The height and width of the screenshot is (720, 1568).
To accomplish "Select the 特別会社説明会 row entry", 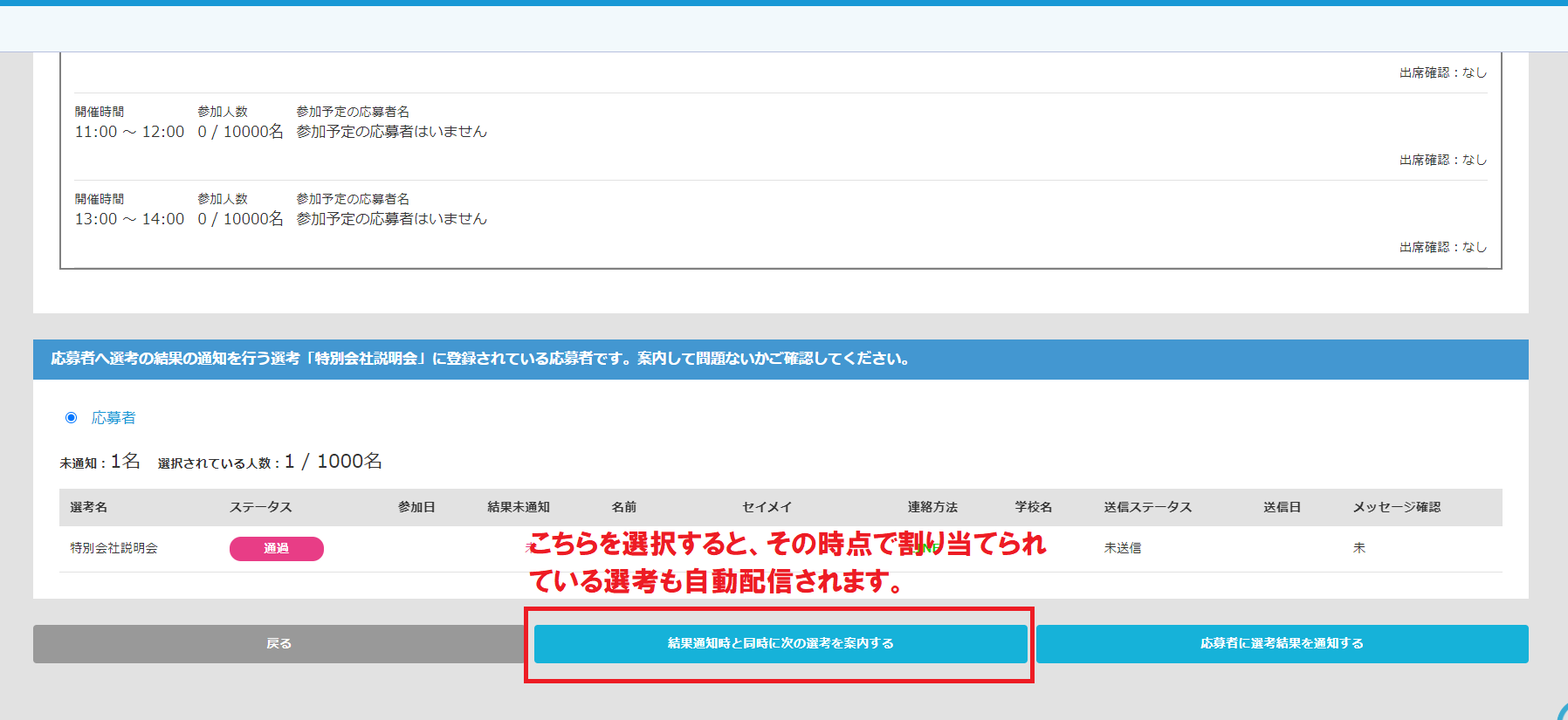I will [113, 548].
